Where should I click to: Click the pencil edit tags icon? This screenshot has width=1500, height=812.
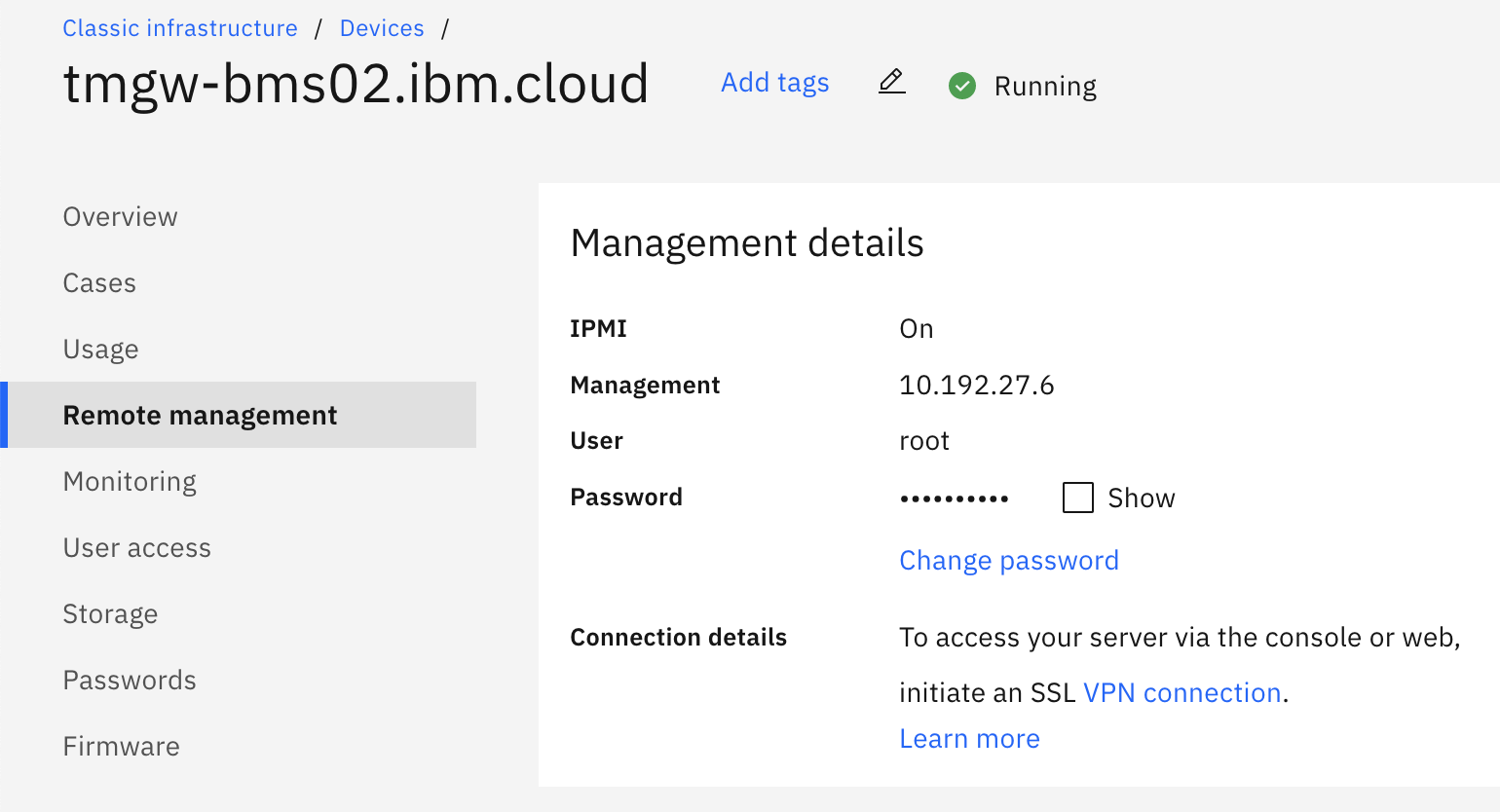click(x=891, y=82)
